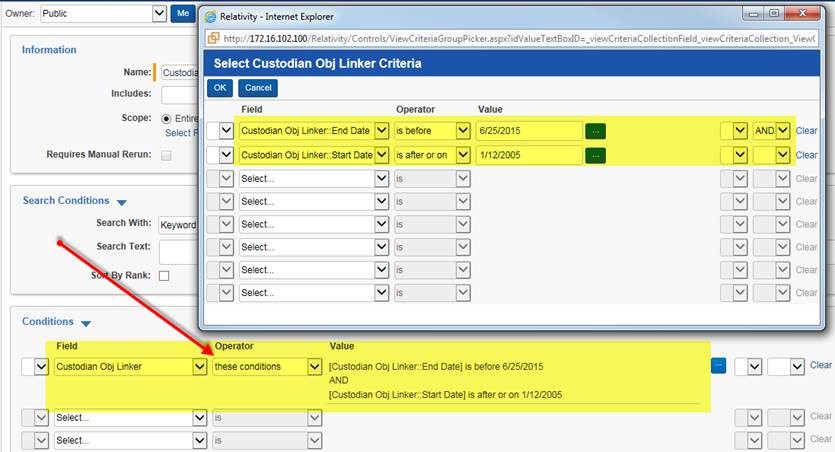Screen dimensions: 835x452
Task: Click the Search Conditions heading text
Action: pyautogui.click(x=66, y=201)
